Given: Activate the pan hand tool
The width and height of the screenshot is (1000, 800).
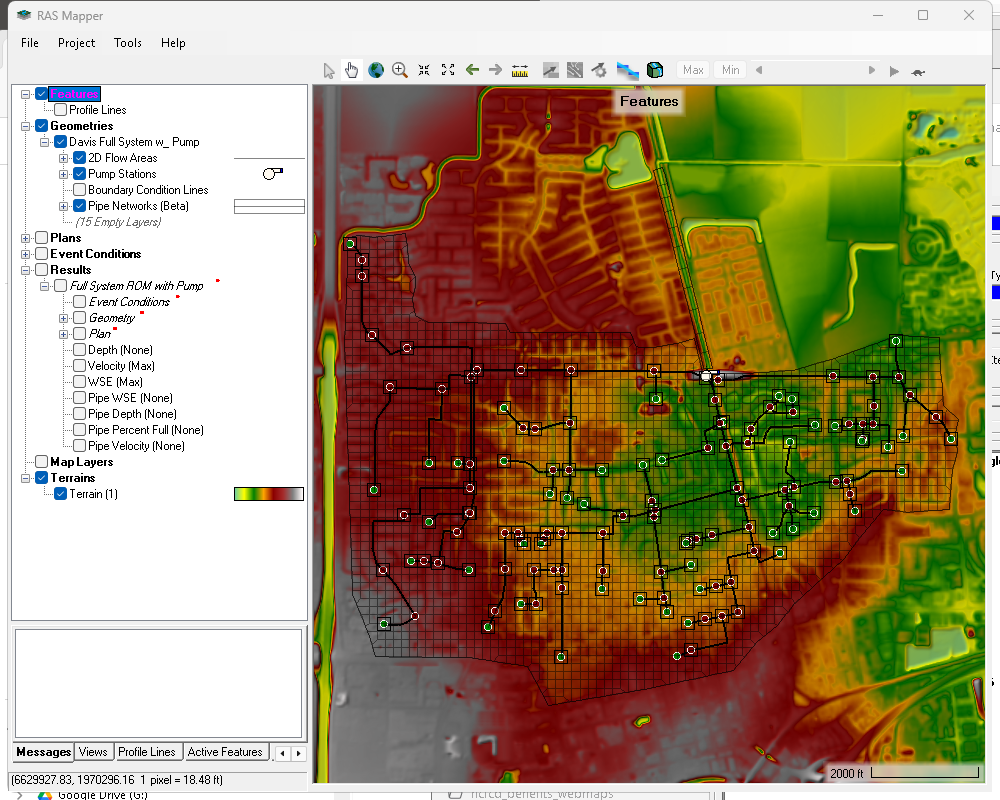Looking at the screenshot, I should point(351,70).
